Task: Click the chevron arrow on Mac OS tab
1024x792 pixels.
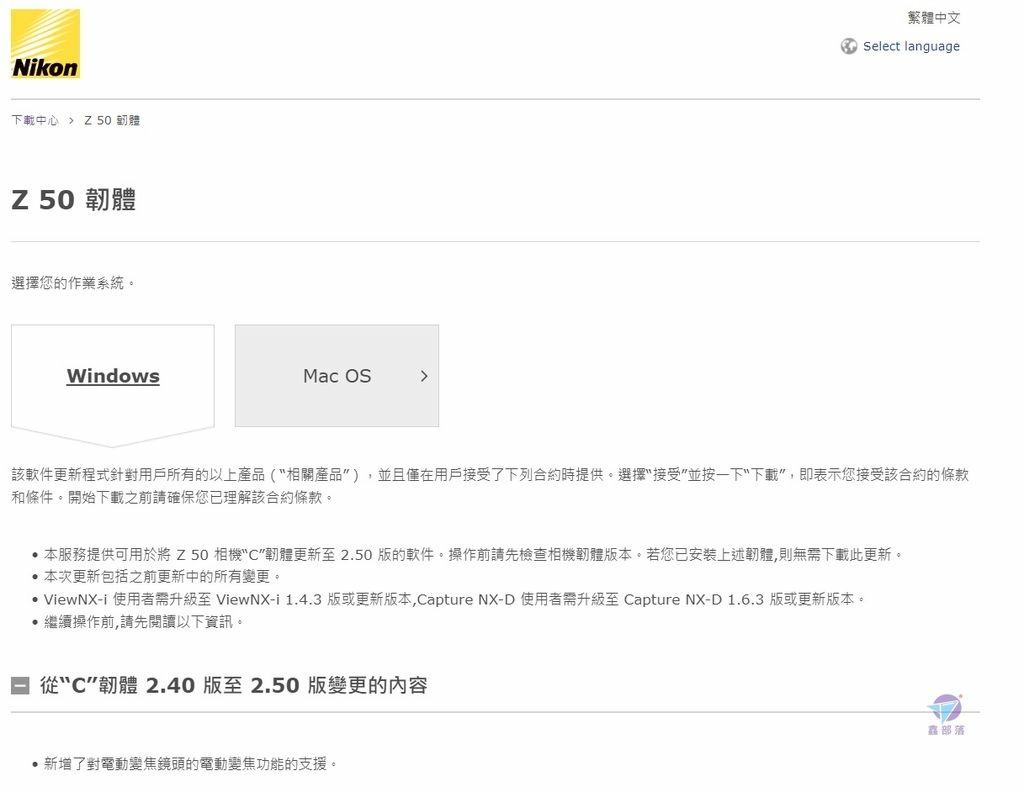Action: point(424,376)
